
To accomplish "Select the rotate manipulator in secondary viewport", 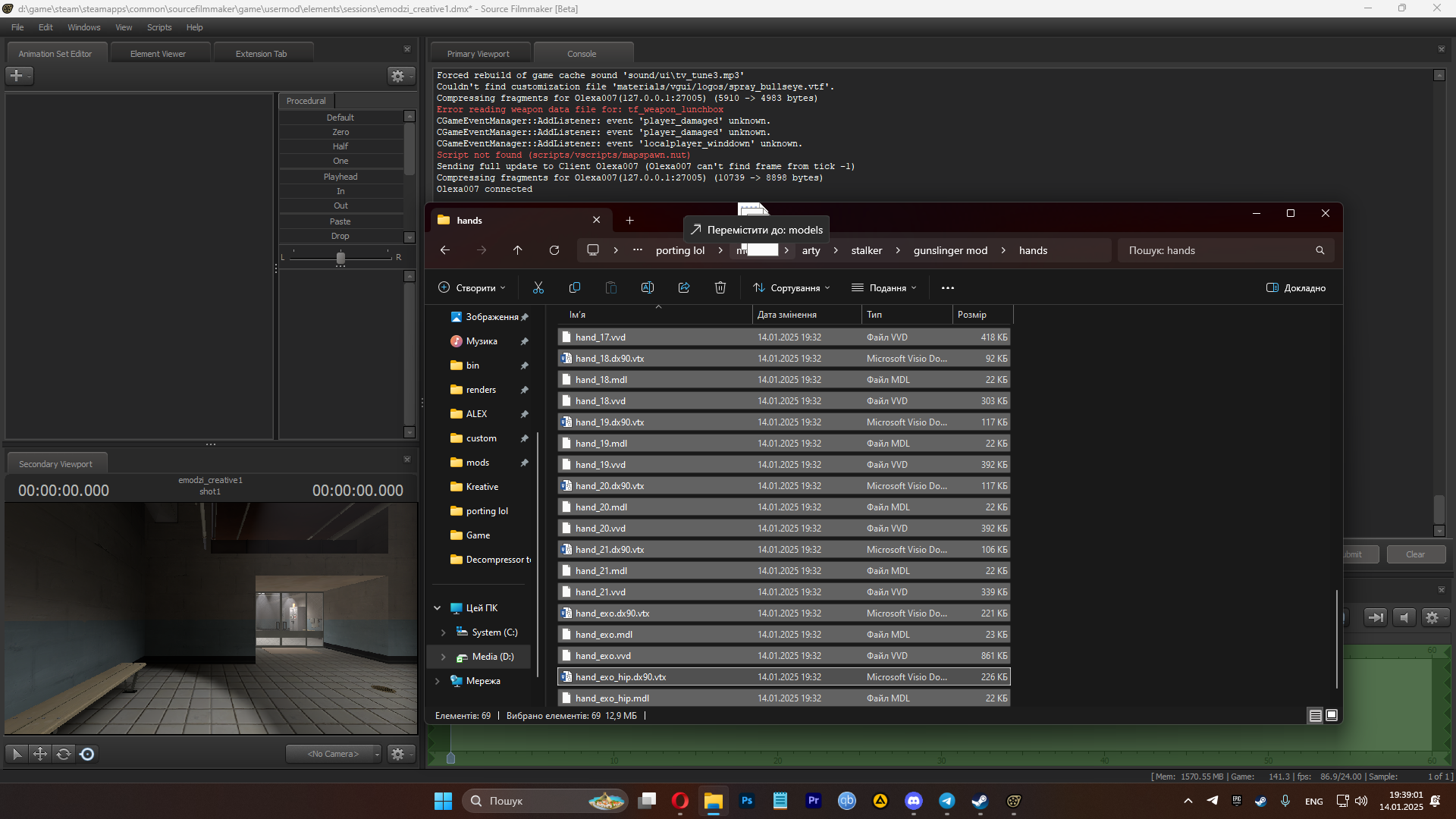I will (x=64, y=754).
